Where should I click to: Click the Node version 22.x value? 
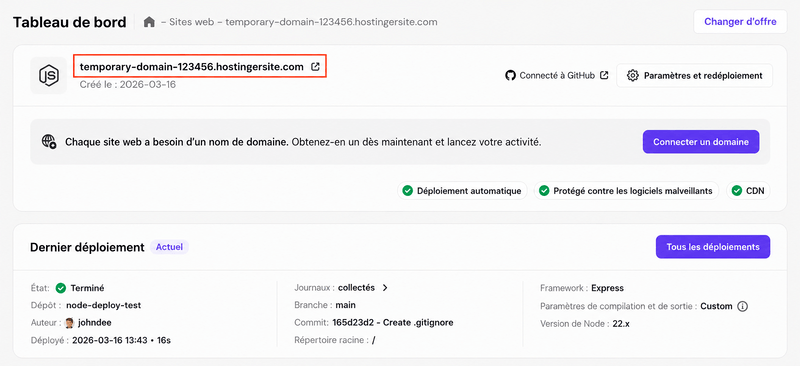621,324
